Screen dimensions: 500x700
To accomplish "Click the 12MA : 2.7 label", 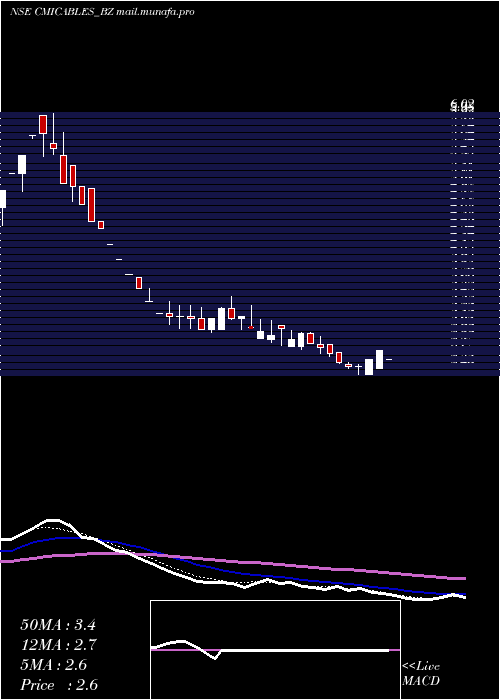I will (x=58, y=645).
